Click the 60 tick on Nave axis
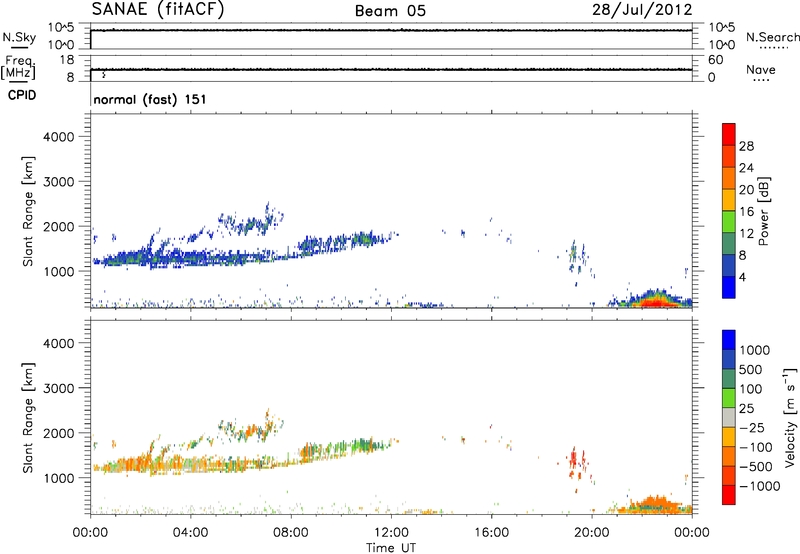The width and height of the screenshot is (800, 554). [716, 60]
